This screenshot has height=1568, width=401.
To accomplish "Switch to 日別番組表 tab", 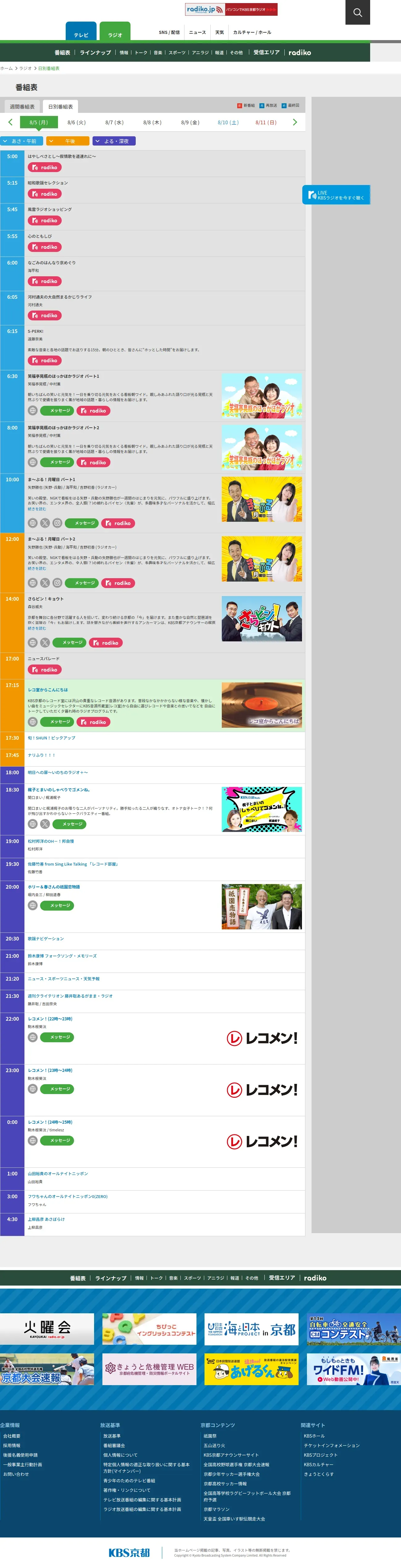I will (x=60, y=106).
